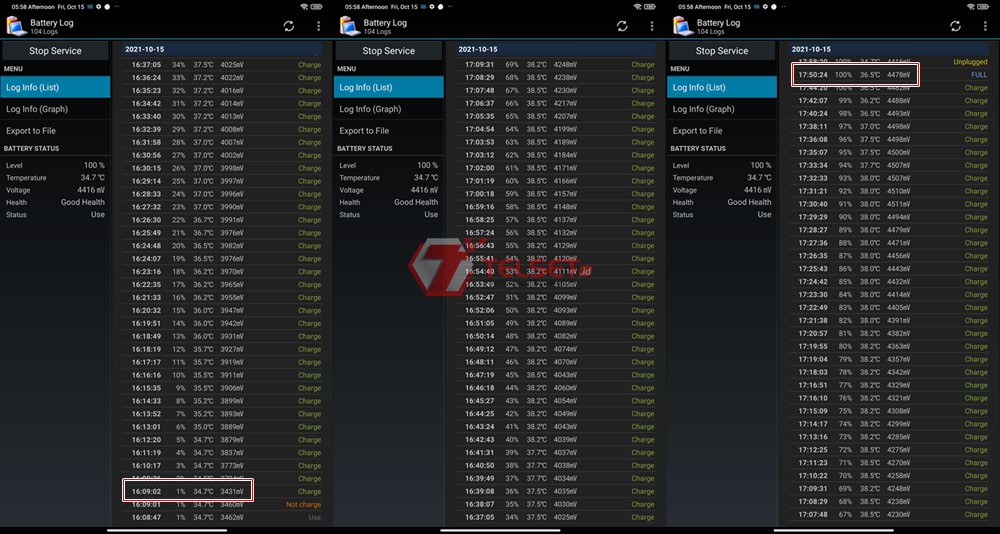
Task: Open the three-dot overflow menu in middle screen
Action: pyautogui.click(x=652, y=26)
